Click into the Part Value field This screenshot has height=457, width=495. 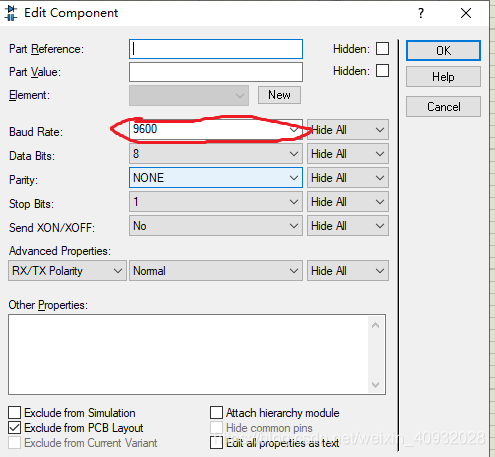pyautogui.click(x=216, y=72)
